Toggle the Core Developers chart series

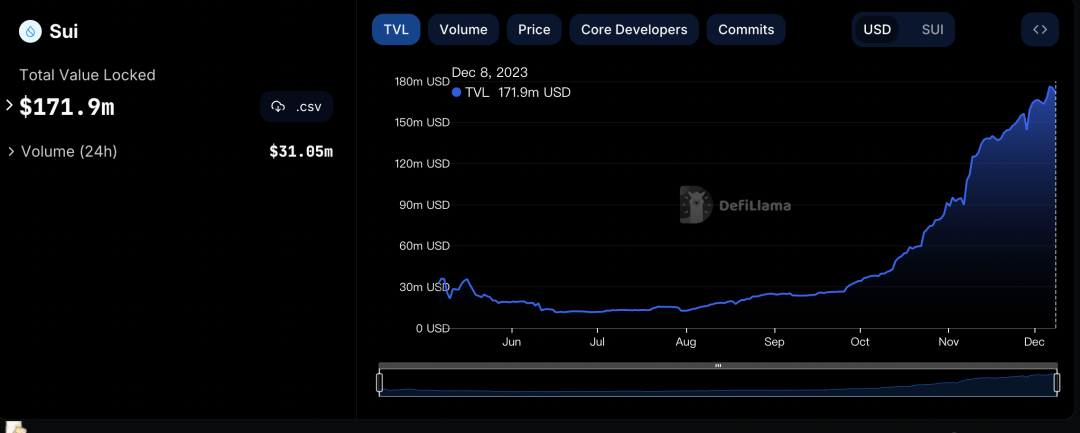(634, 30)
